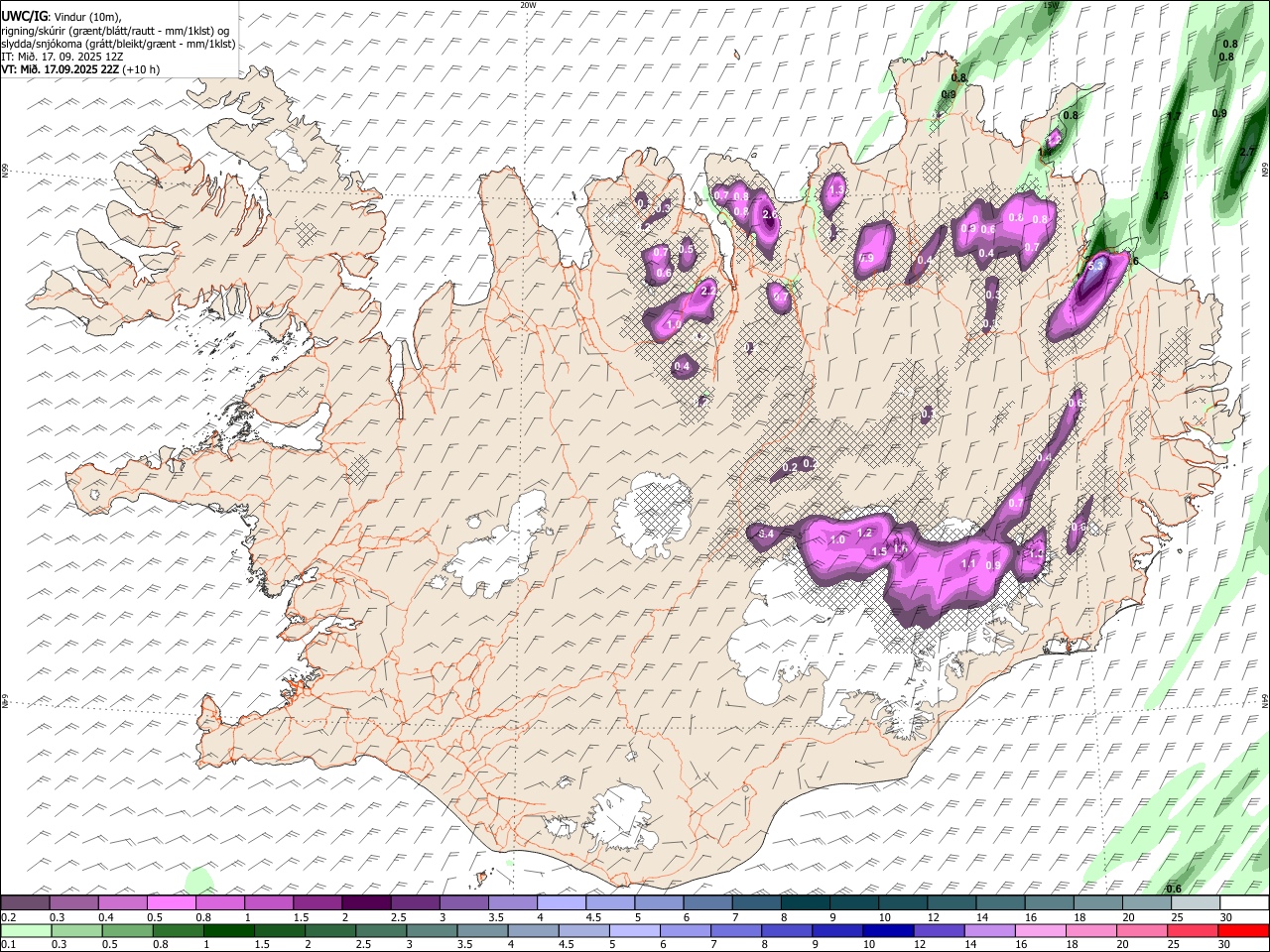1270x952 pixels.
Task: Click the 'rigning/skúrir' legend description line
Action: (116, 31)
